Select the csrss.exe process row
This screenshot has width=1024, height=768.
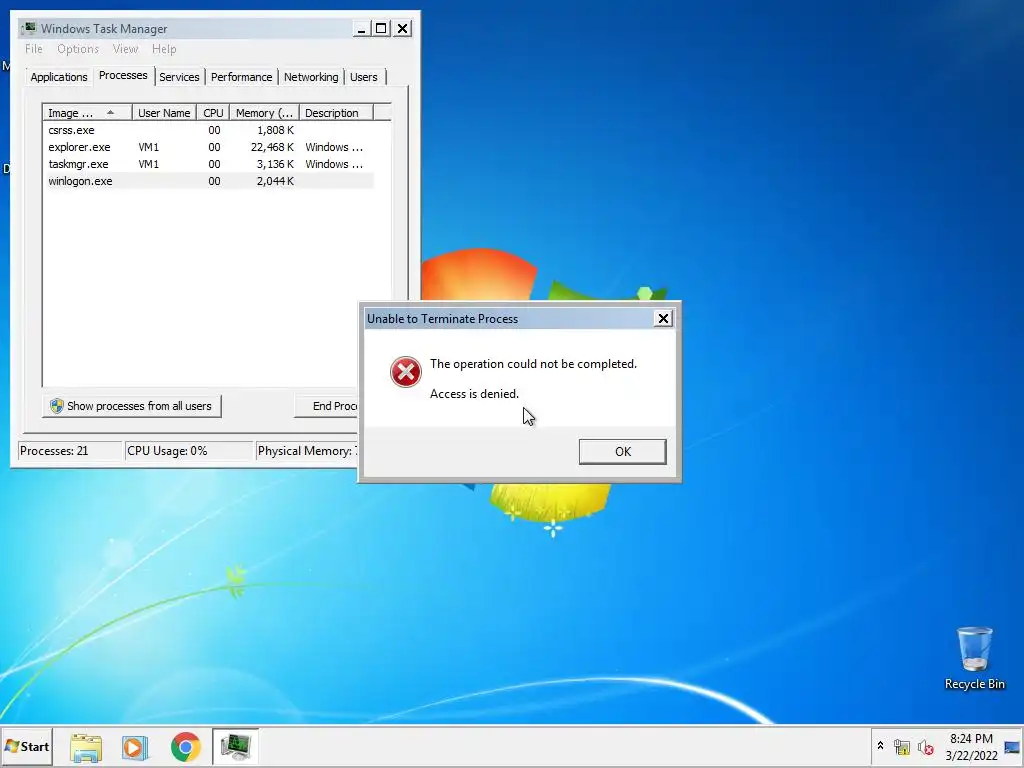(208, 130)
